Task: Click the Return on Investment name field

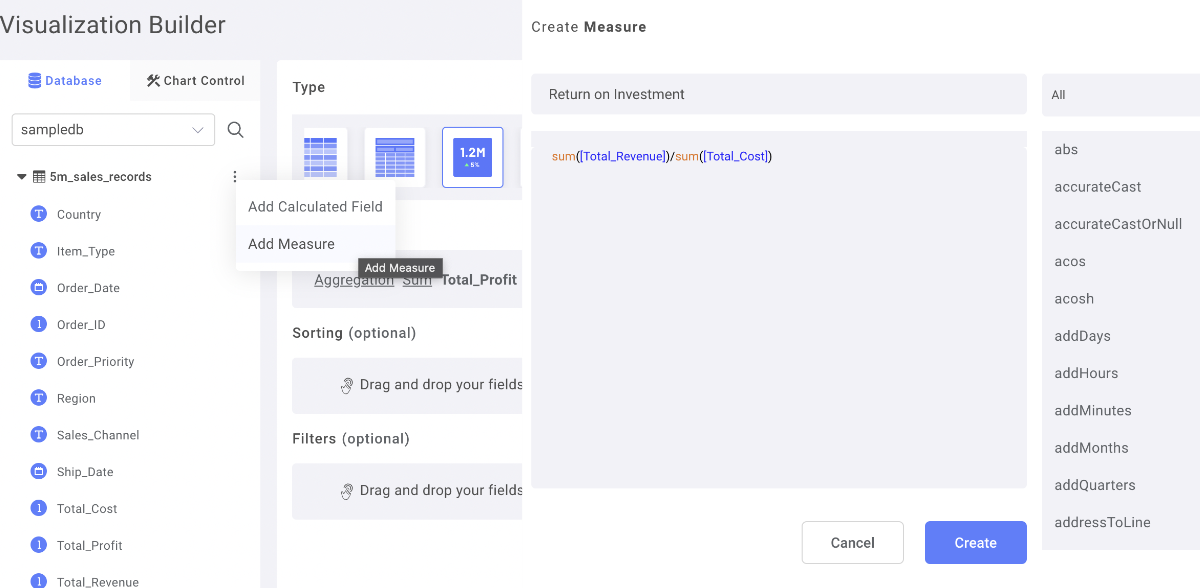Action: tap(778, 94)
